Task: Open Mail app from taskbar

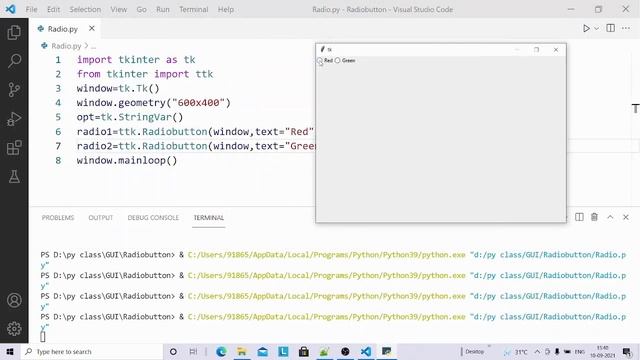Action: 262,351
